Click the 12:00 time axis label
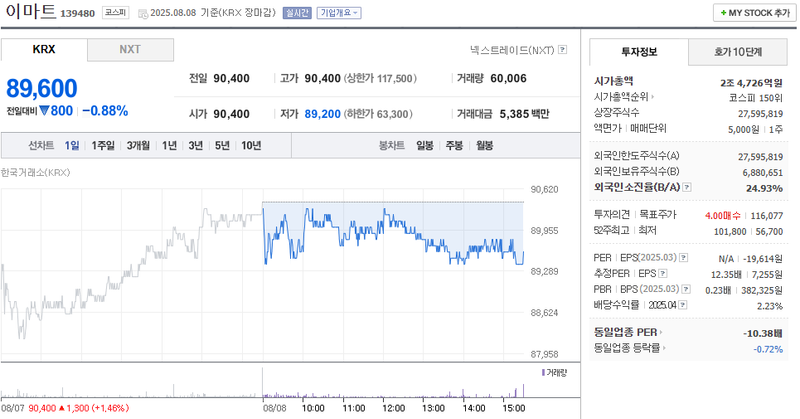The image size is (800, 419). click(393, 408)
